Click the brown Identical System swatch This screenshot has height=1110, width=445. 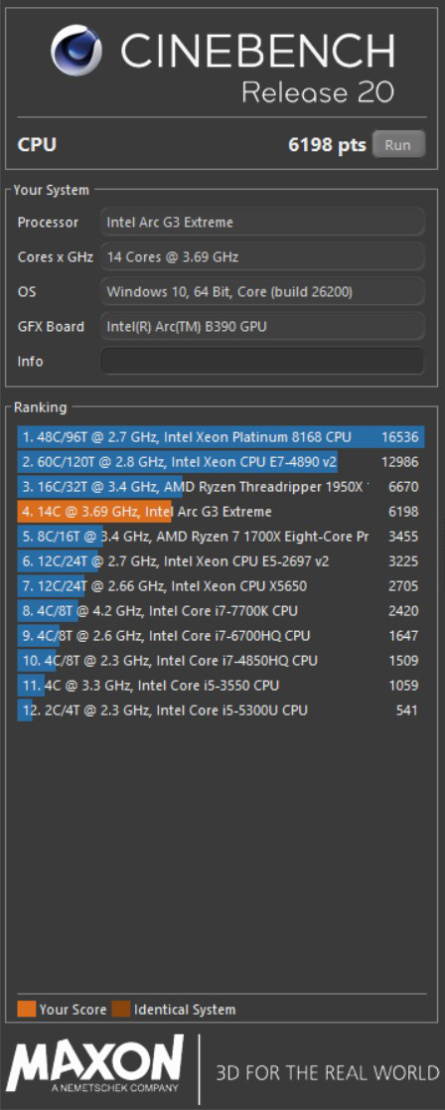click(x=121, y=1009)
